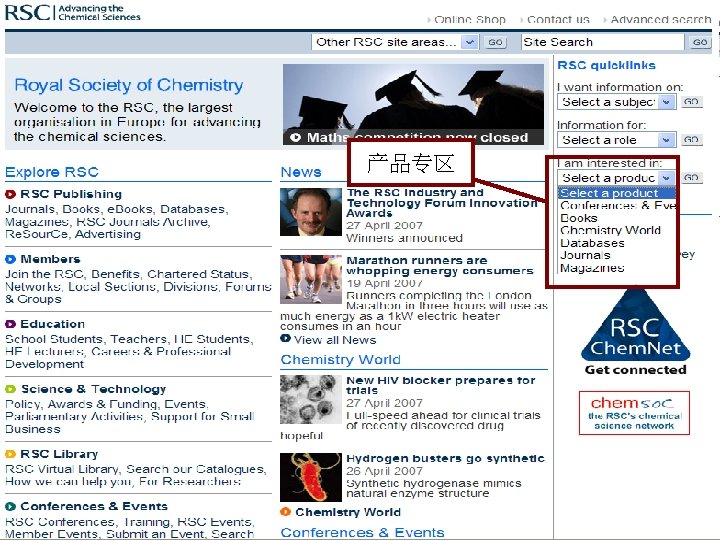Click the Explore RSC section heading
The image size is (720, 540).
click(x=52, y=172)
